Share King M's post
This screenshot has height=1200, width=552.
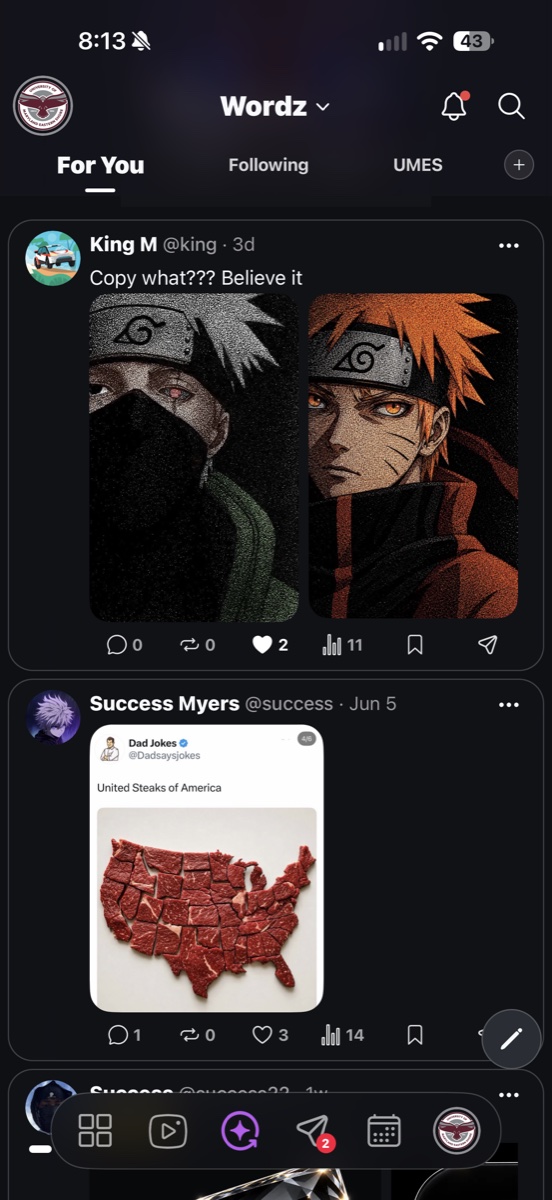[487, 645]
